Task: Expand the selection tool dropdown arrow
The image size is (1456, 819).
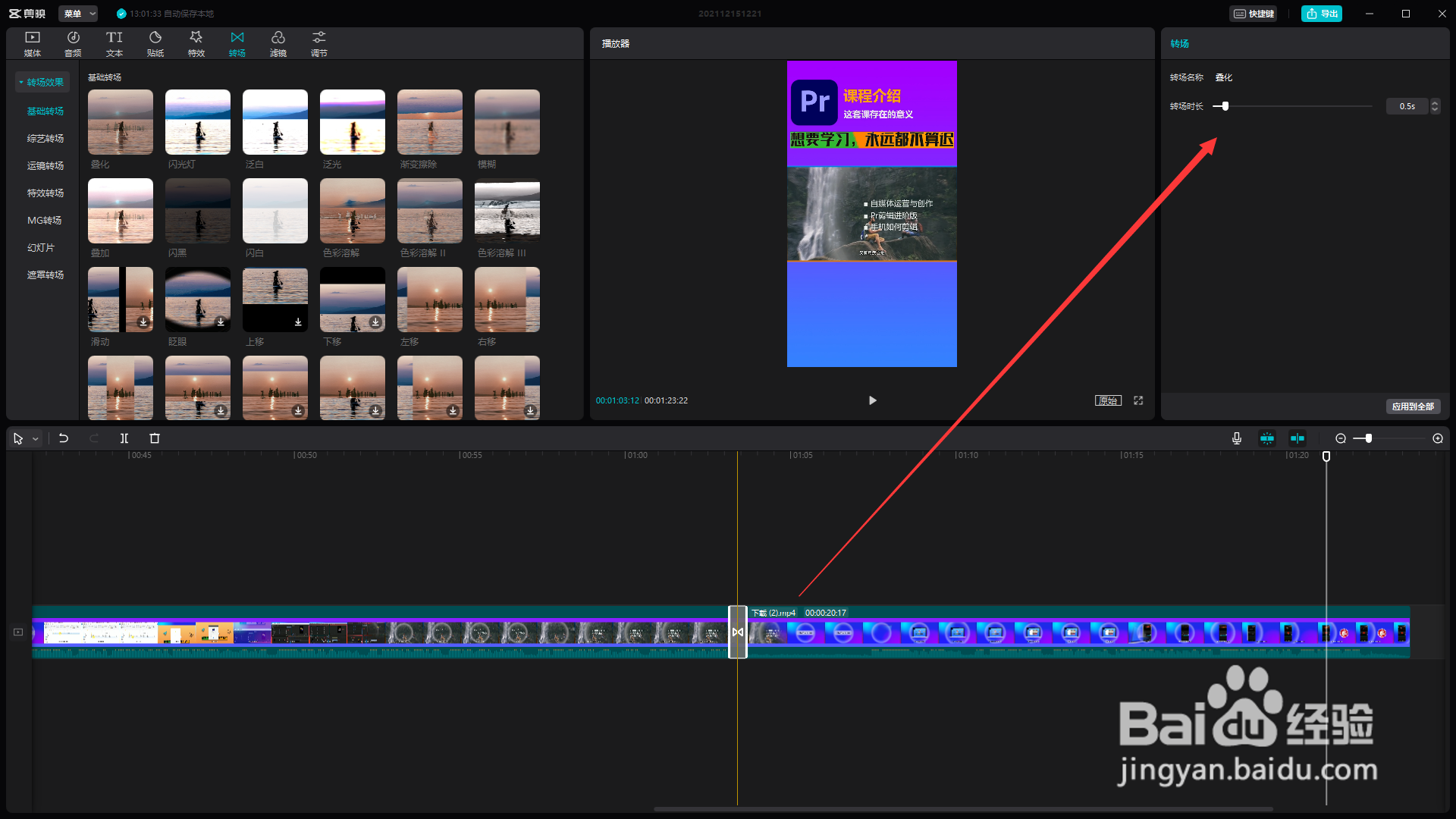Action: (x=35, y=439)
